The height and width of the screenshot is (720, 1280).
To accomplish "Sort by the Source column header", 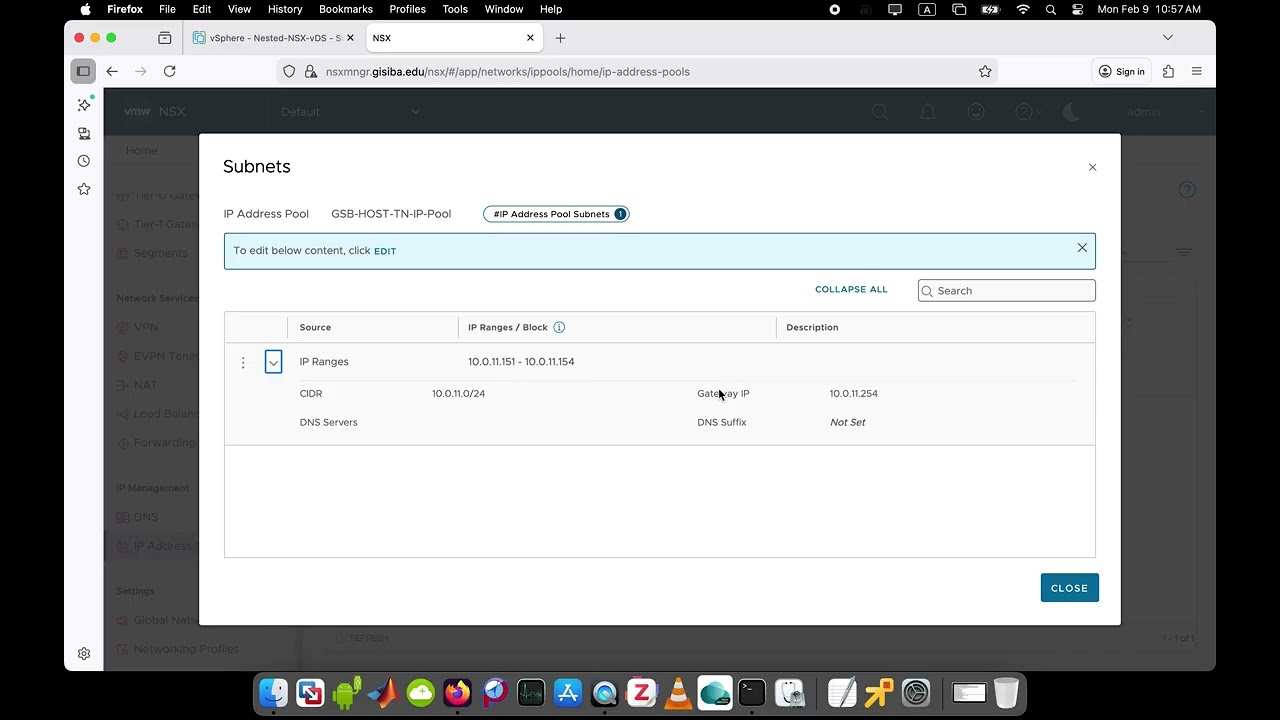I will pos(315,327).
